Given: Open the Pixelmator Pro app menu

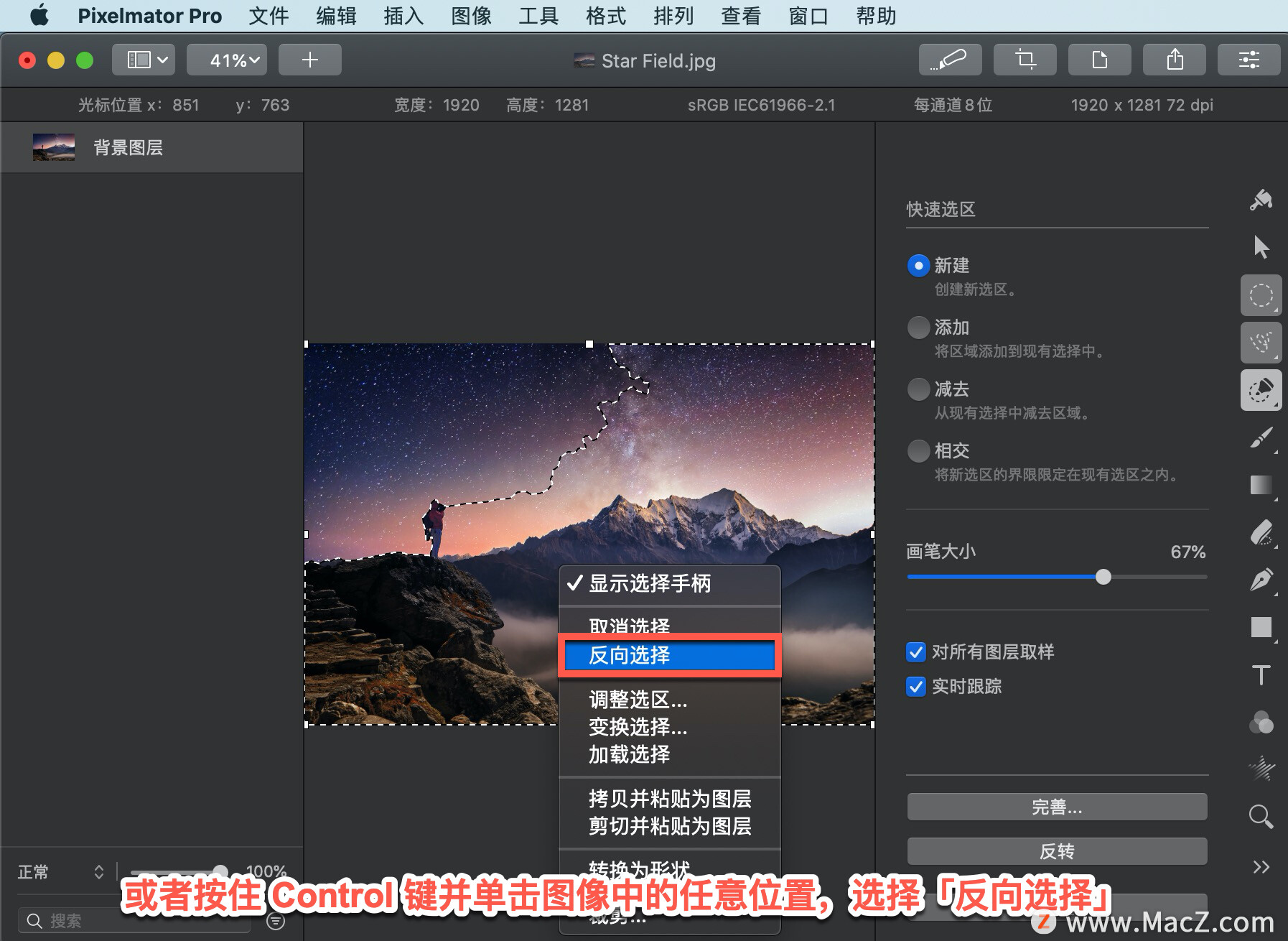Looking at the screenshot, I should [x=150, y=16].
